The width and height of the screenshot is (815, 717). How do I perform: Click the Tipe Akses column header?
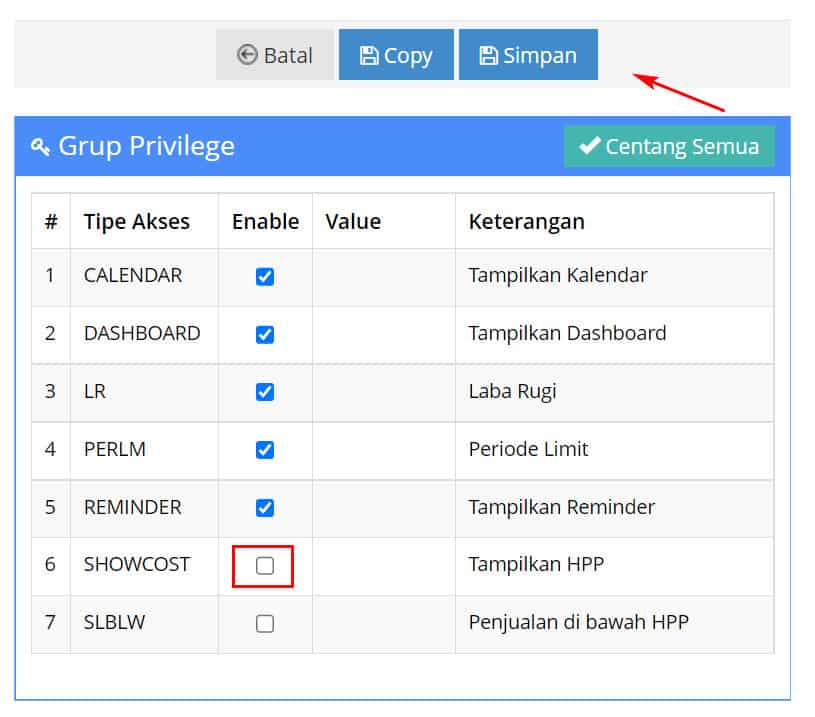point(137,221)
